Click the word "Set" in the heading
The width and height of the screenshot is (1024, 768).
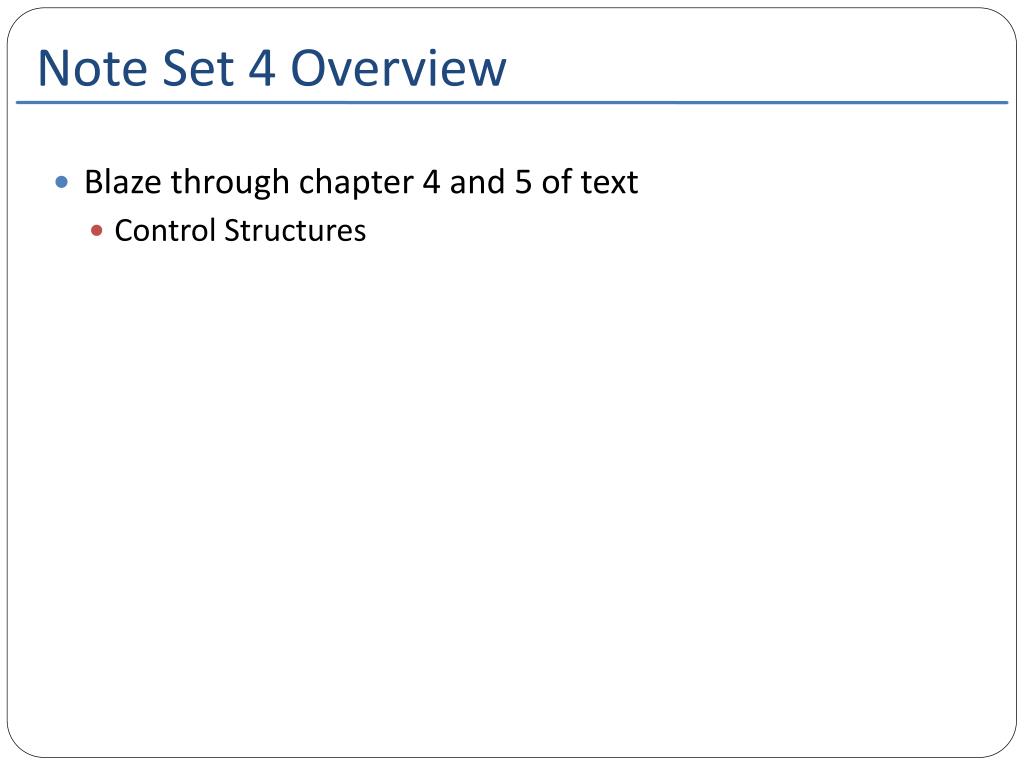pos(198,68)
